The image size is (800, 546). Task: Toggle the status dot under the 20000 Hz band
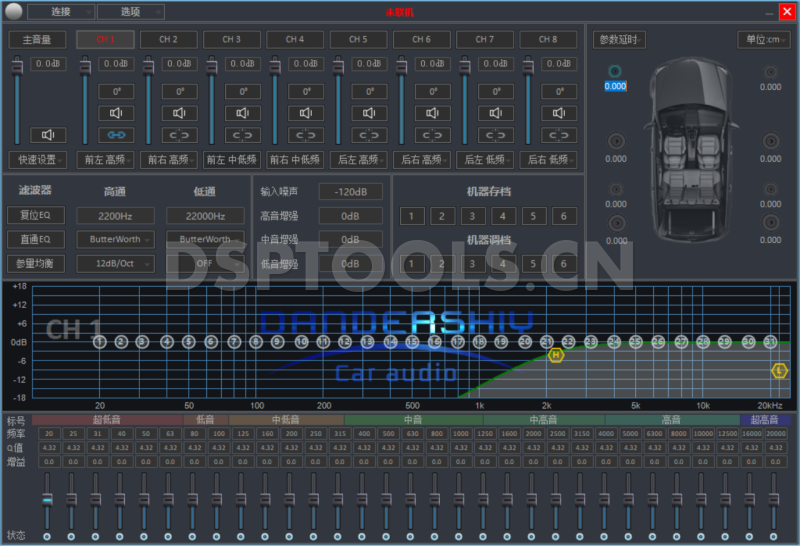point(777,537)
